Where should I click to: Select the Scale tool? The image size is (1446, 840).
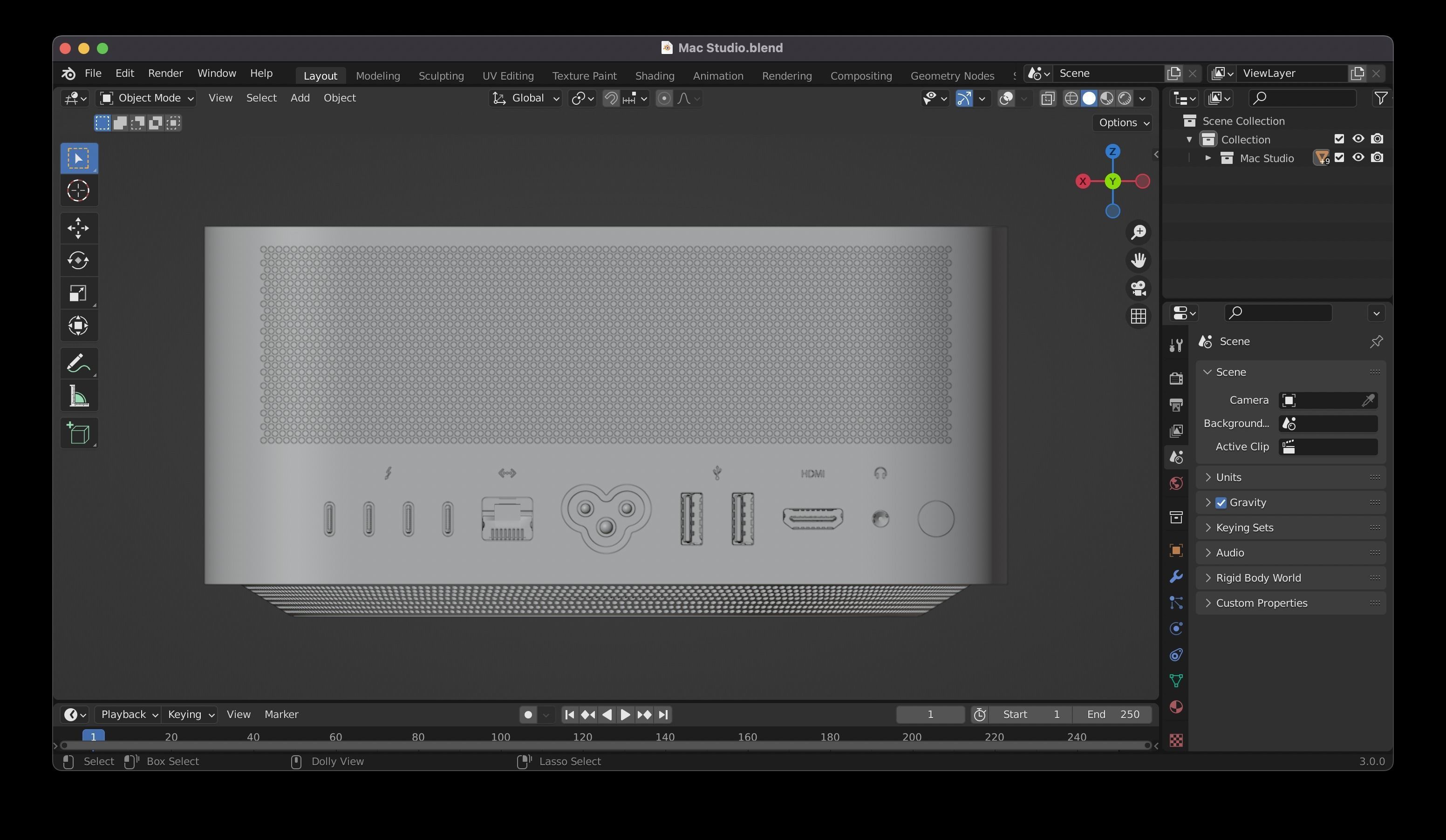tap(79, 293)
